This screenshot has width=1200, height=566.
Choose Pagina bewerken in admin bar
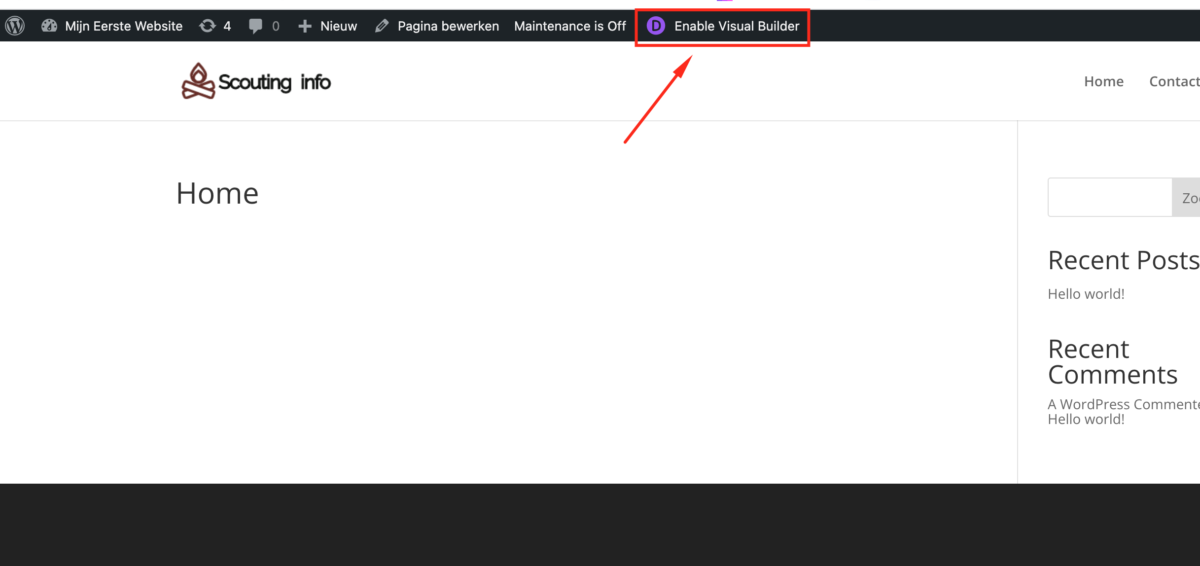point(448,26)
